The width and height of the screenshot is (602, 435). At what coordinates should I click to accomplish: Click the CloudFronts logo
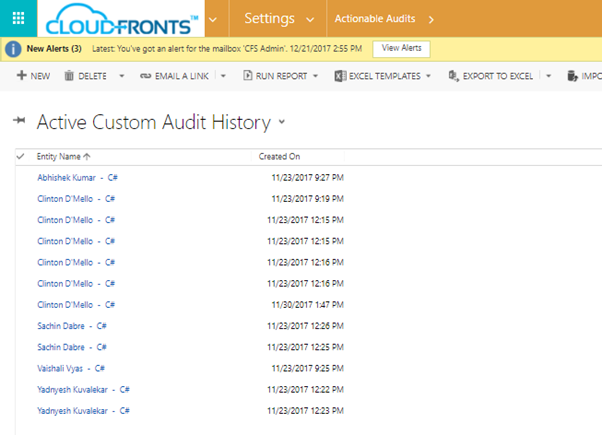coord(122,20)
